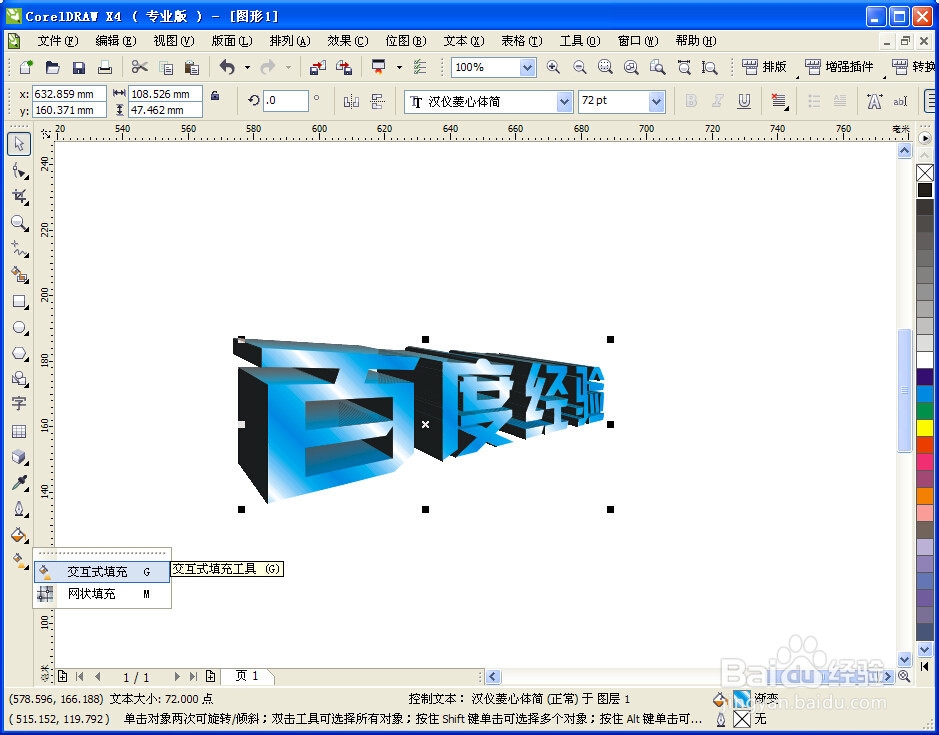
Task: Click the Print icon
Action: (x=105, y=67)
